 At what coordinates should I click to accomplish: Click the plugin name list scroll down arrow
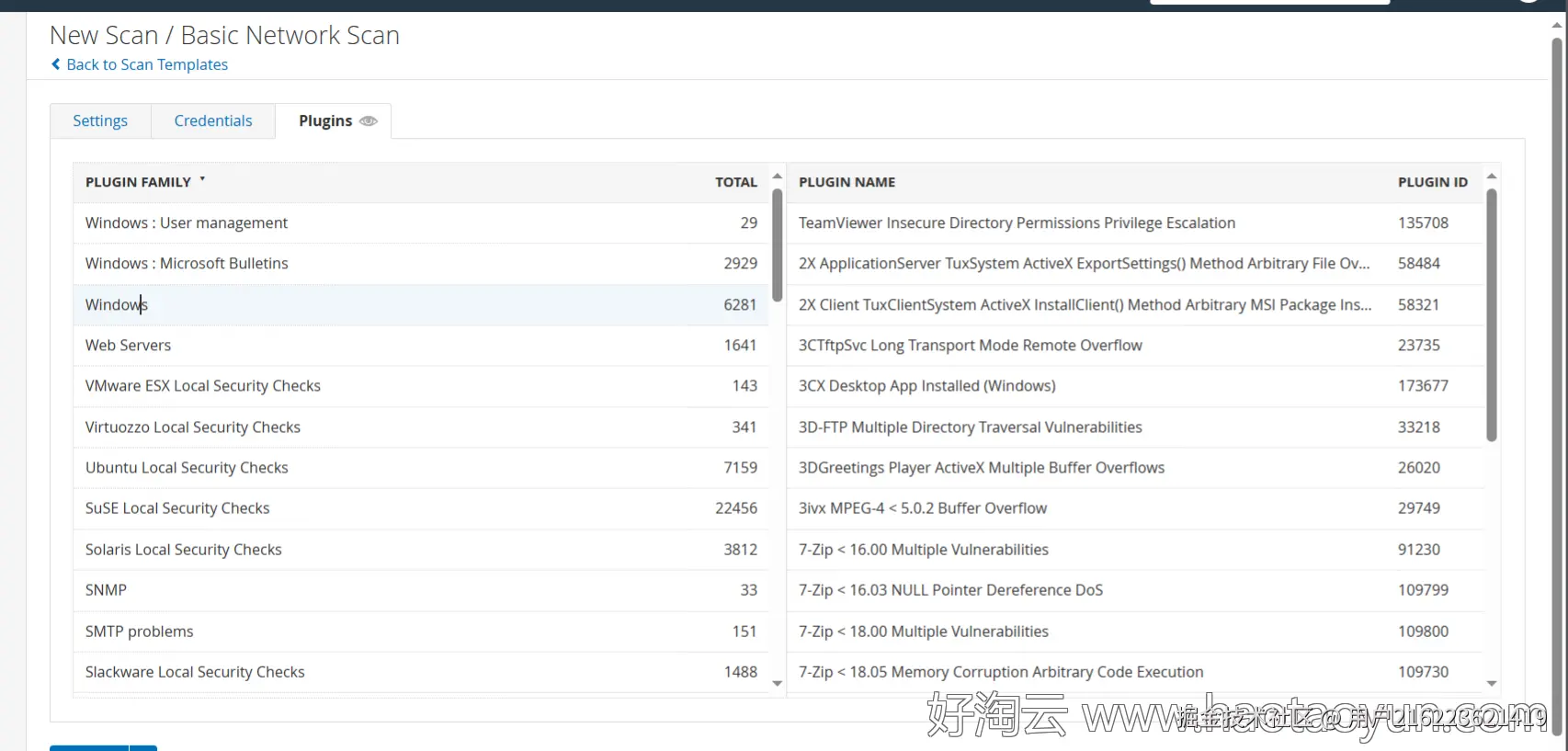click(1492, 684)
